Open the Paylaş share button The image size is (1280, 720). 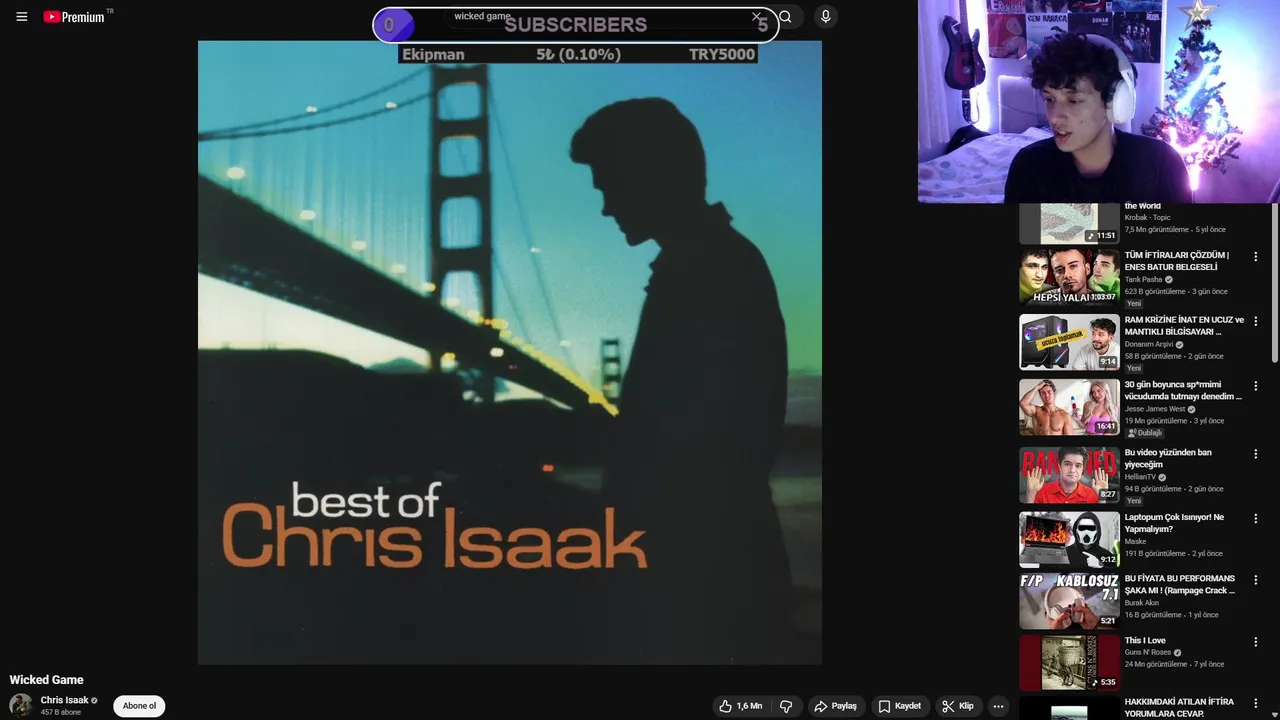(x=836, y=706)
